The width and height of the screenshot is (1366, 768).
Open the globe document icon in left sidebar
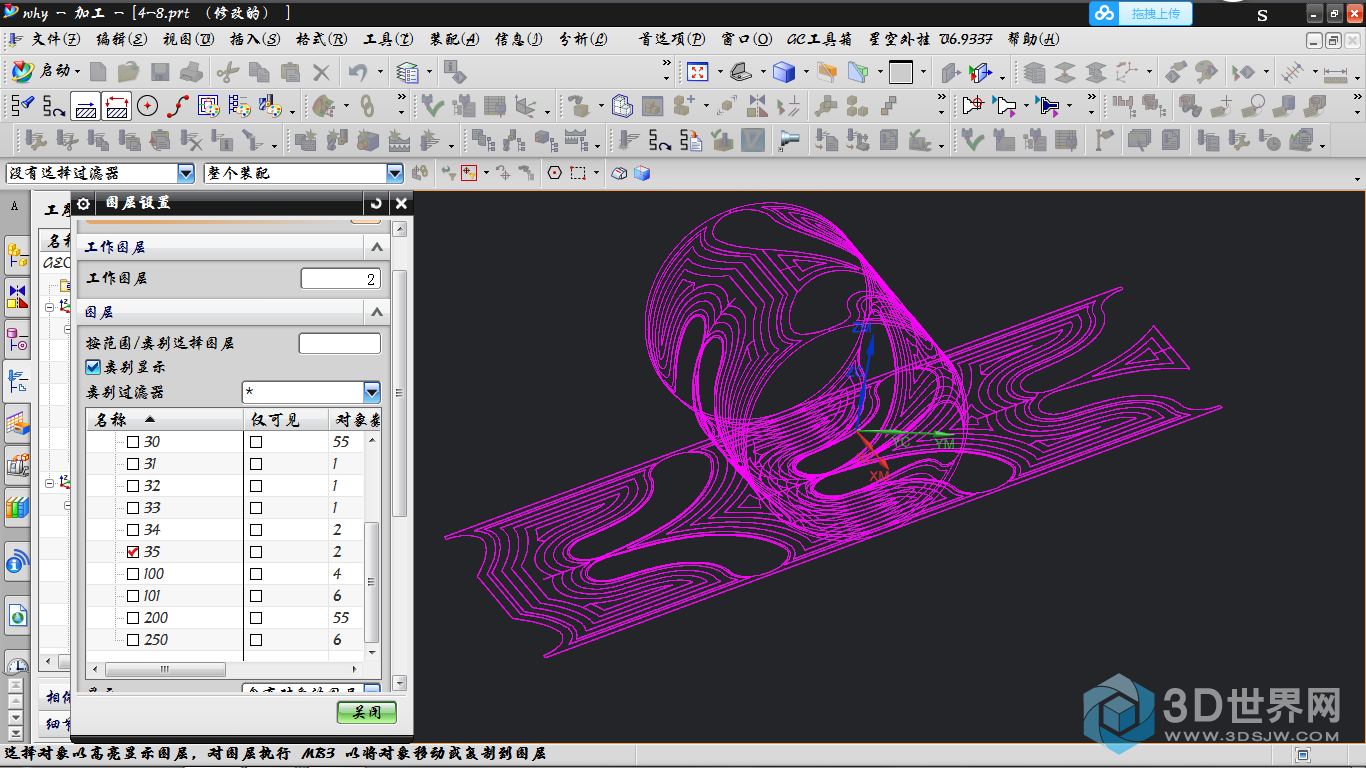(x=17, y=616)
